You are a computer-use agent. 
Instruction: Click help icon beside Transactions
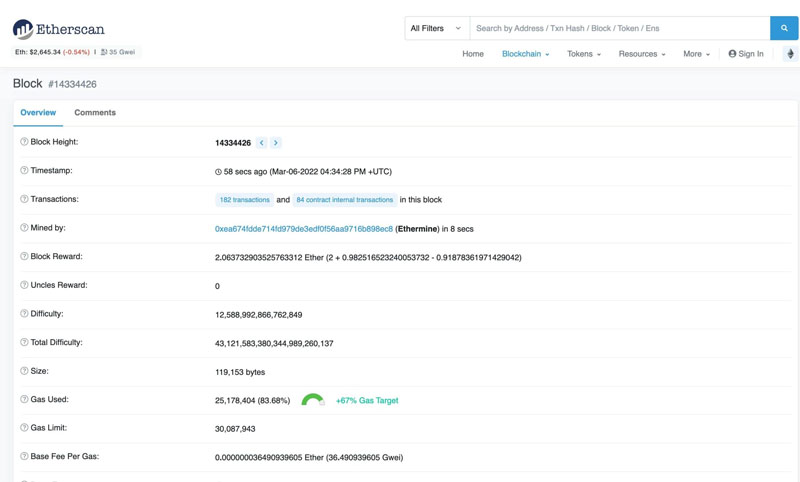[24, 199]
